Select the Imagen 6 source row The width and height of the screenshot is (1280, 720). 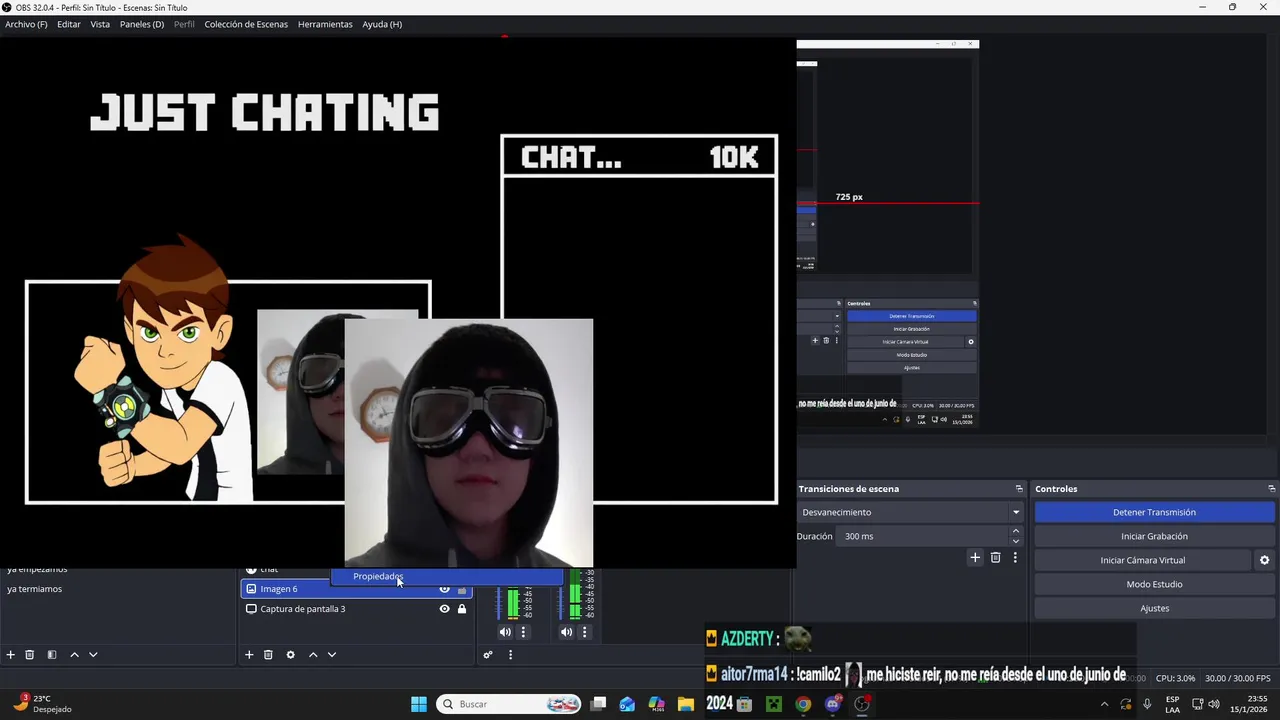point(356,589)
